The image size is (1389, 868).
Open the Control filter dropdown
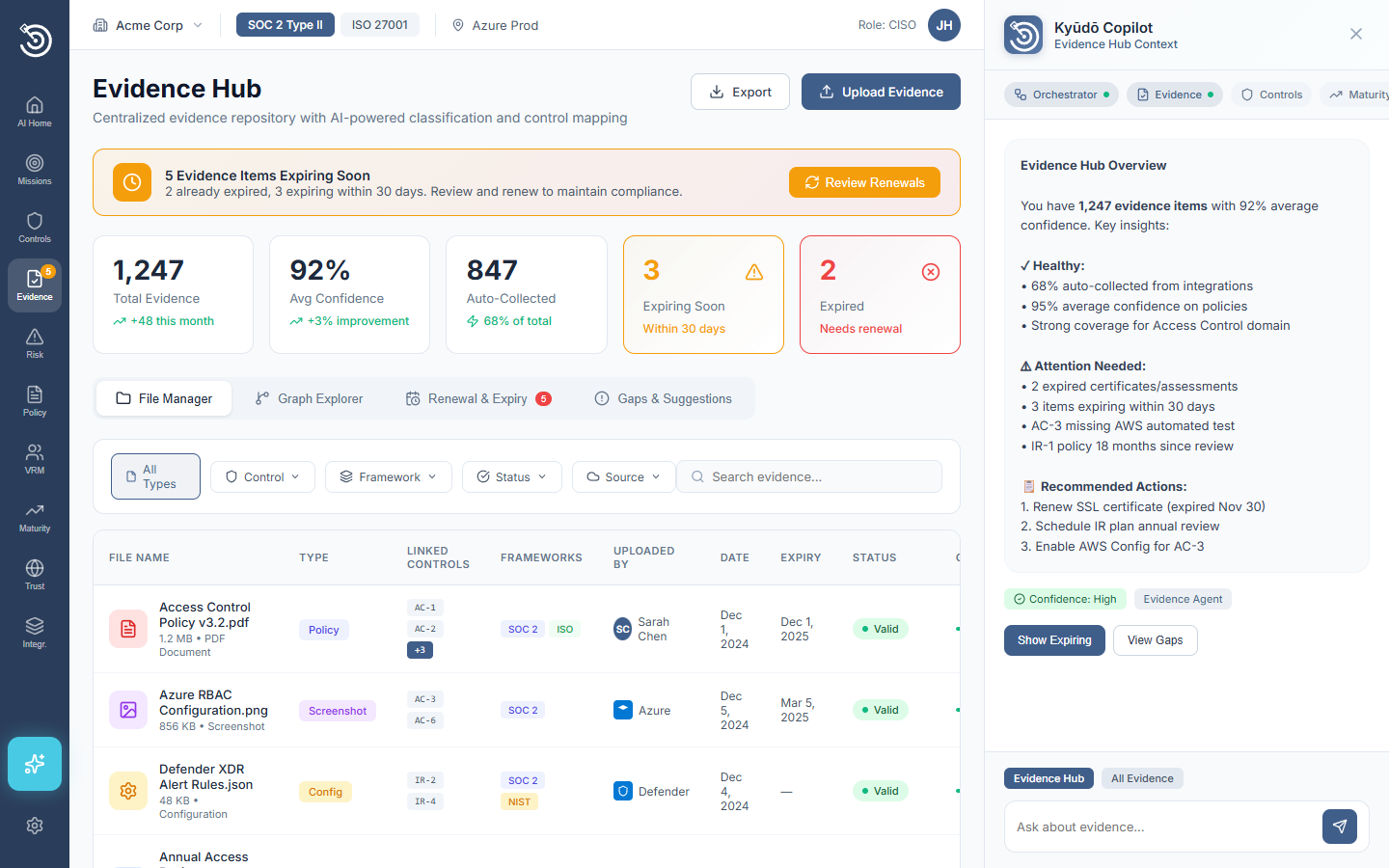262,476
